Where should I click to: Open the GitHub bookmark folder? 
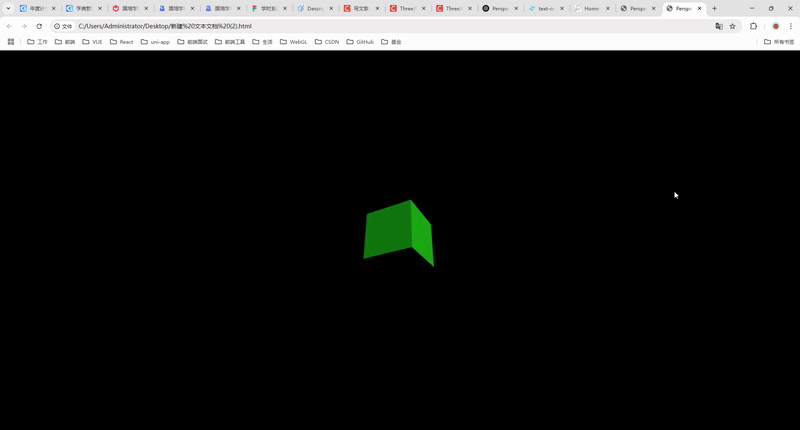click(360, 42)
